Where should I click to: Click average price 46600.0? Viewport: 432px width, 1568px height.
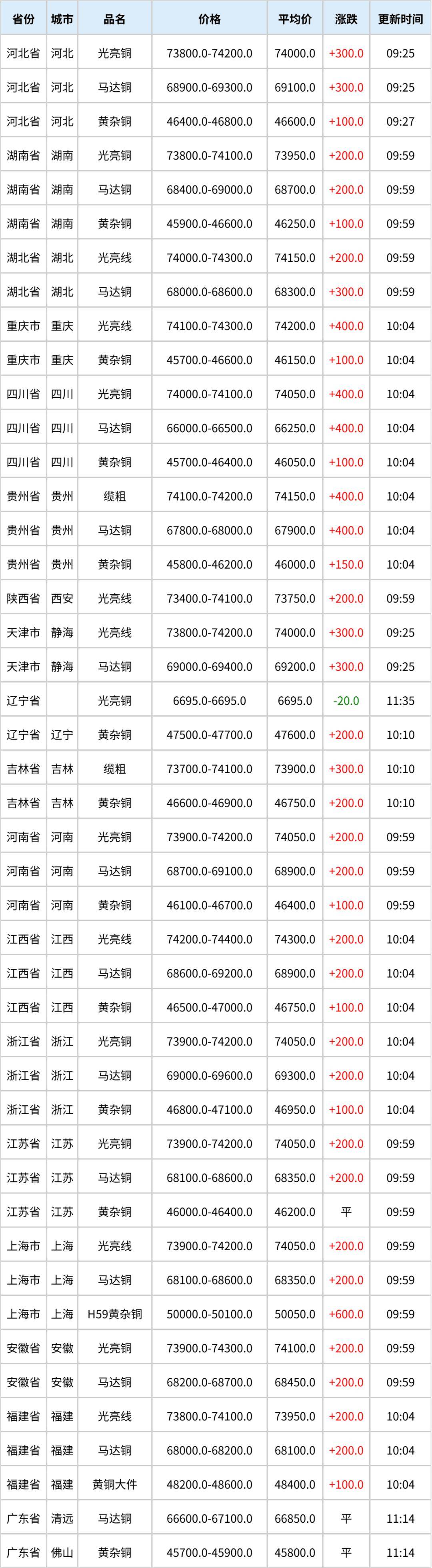295,122
